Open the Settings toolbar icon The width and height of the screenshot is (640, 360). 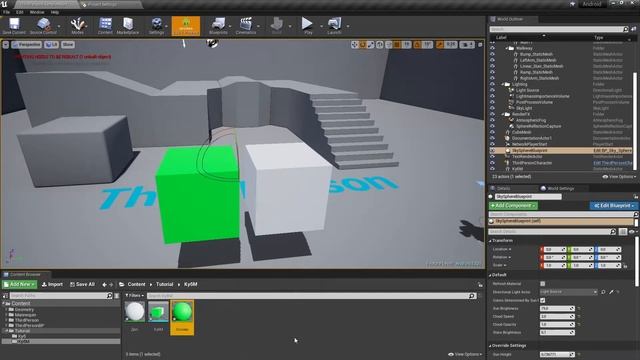coord(156,26)
